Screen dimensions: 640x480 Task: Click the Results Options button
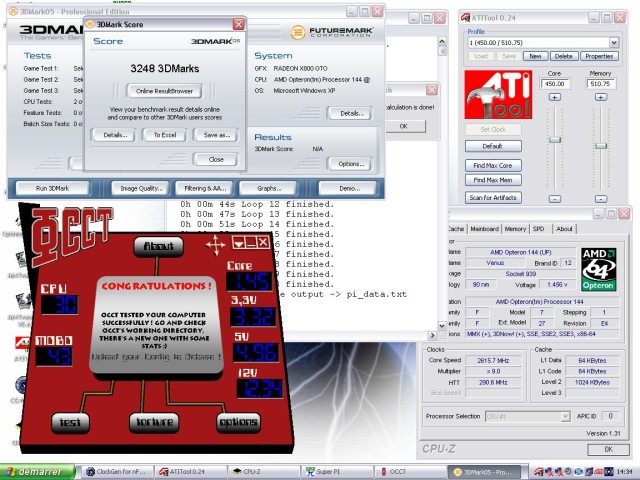tap(351, 164)
